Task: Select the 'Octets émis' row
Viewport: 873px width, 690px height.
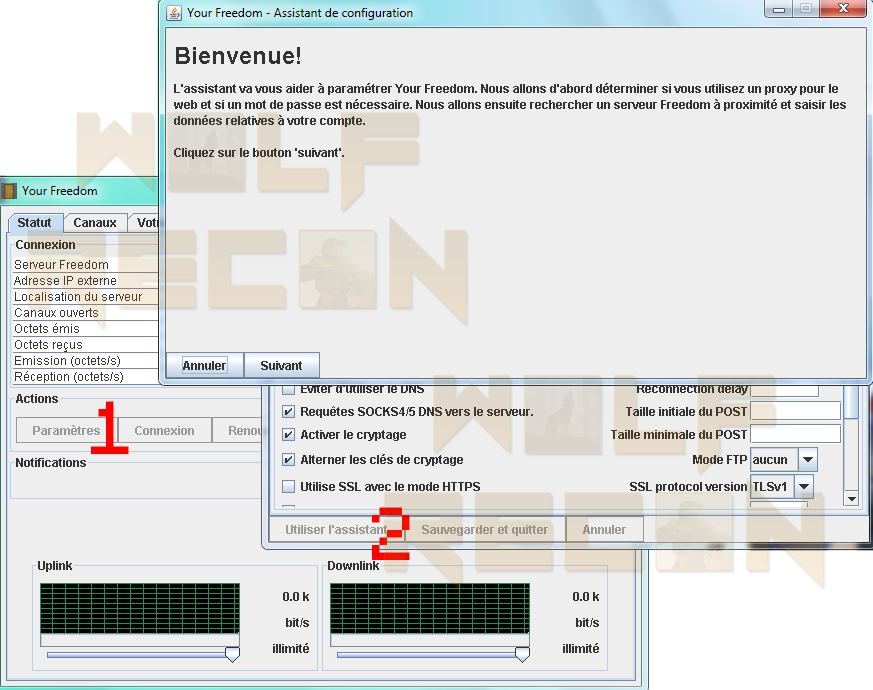Action: [86, 329]
